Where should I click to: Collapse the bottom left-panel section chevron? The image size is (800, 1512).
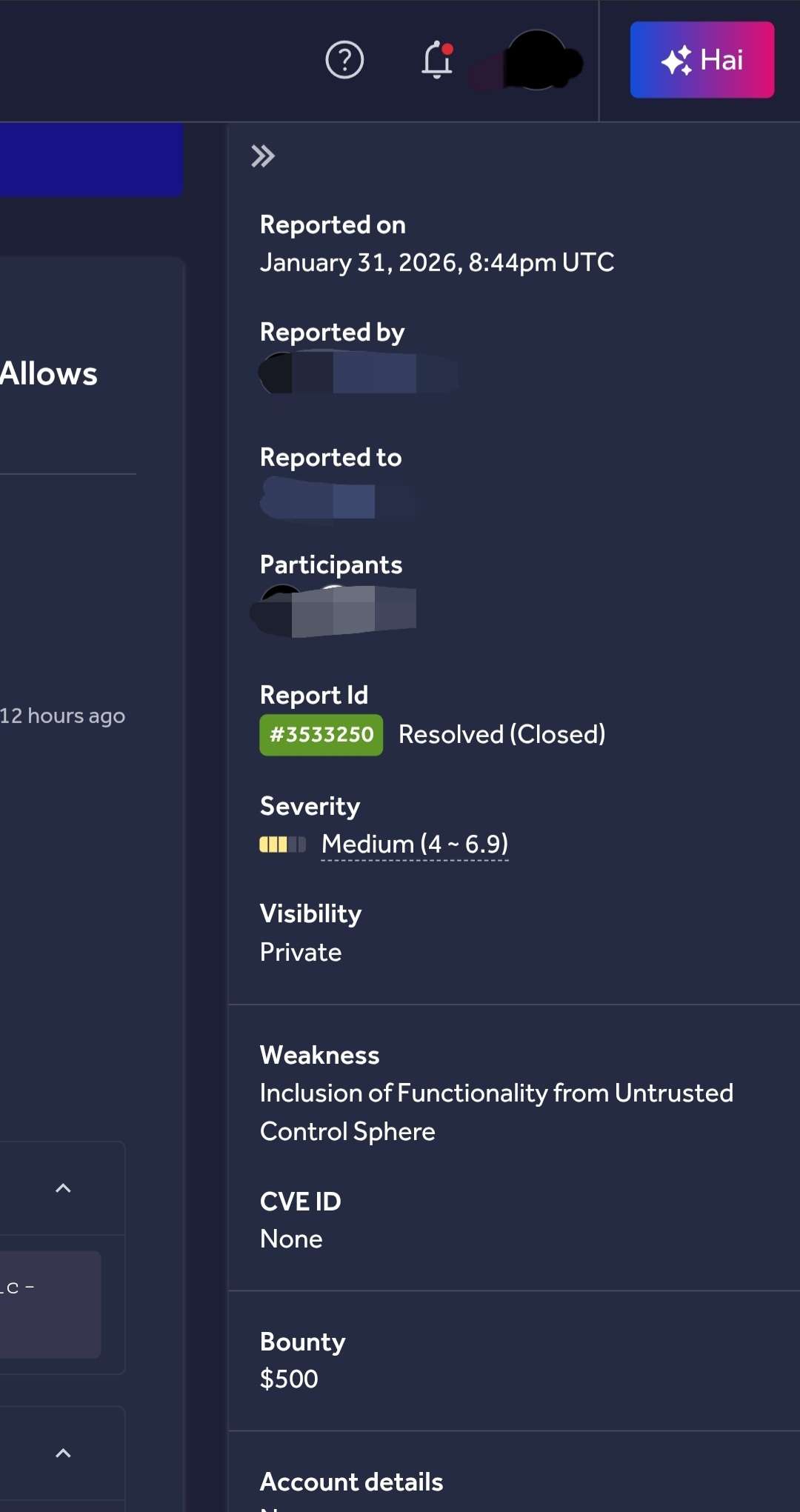click(x=63, y=1452)
